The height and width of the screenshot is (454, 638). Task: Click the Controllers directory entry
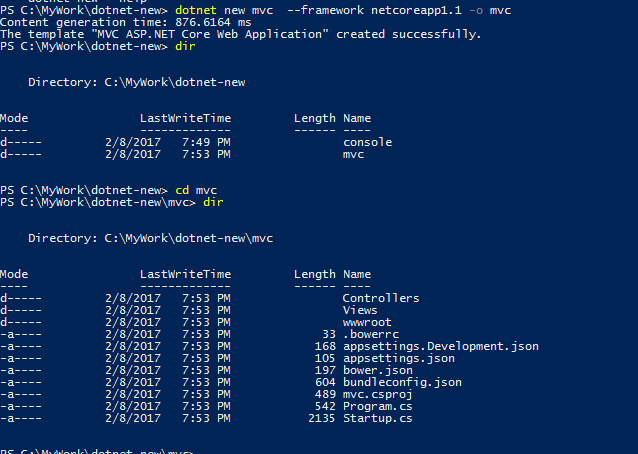tap(380, 298)
